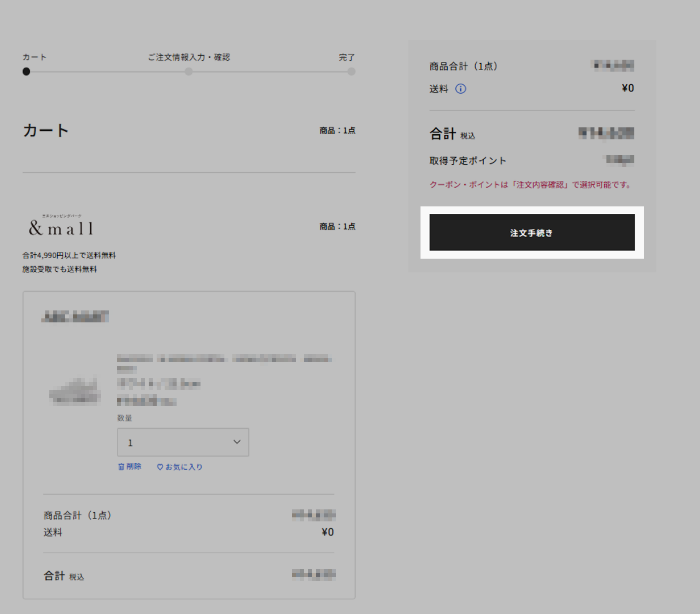Click the final 完了 step dot
The image size is (700, 614).
pos(351,71)
